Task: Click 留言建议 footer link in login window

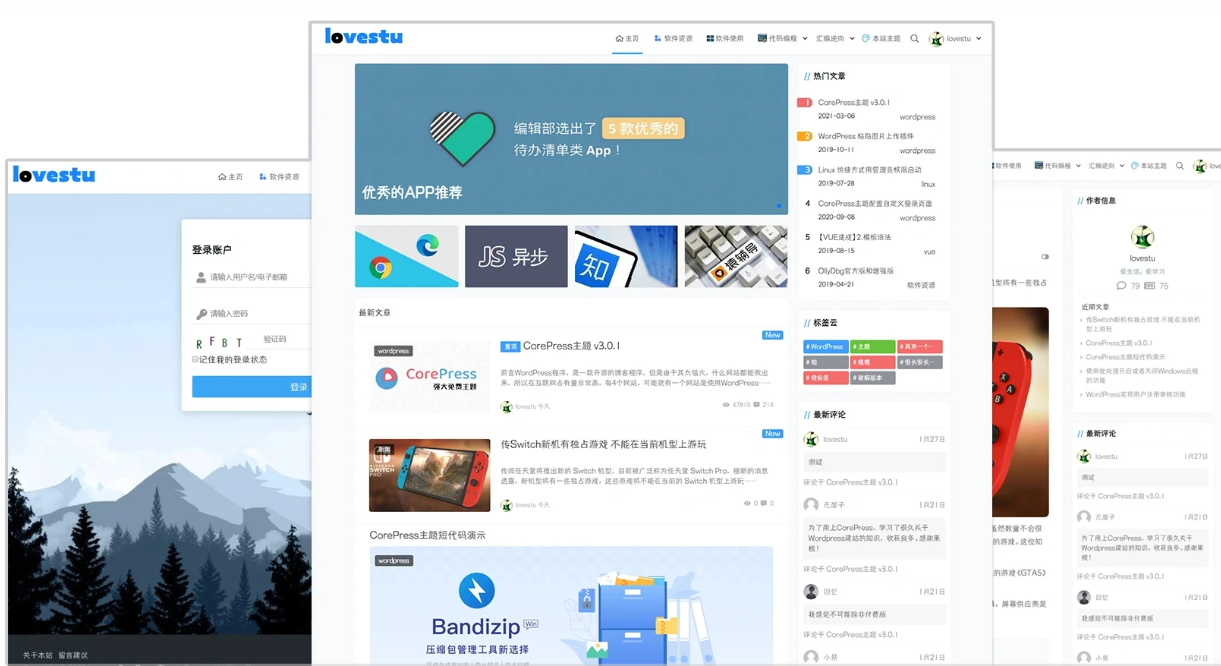Action: [73, 656]
